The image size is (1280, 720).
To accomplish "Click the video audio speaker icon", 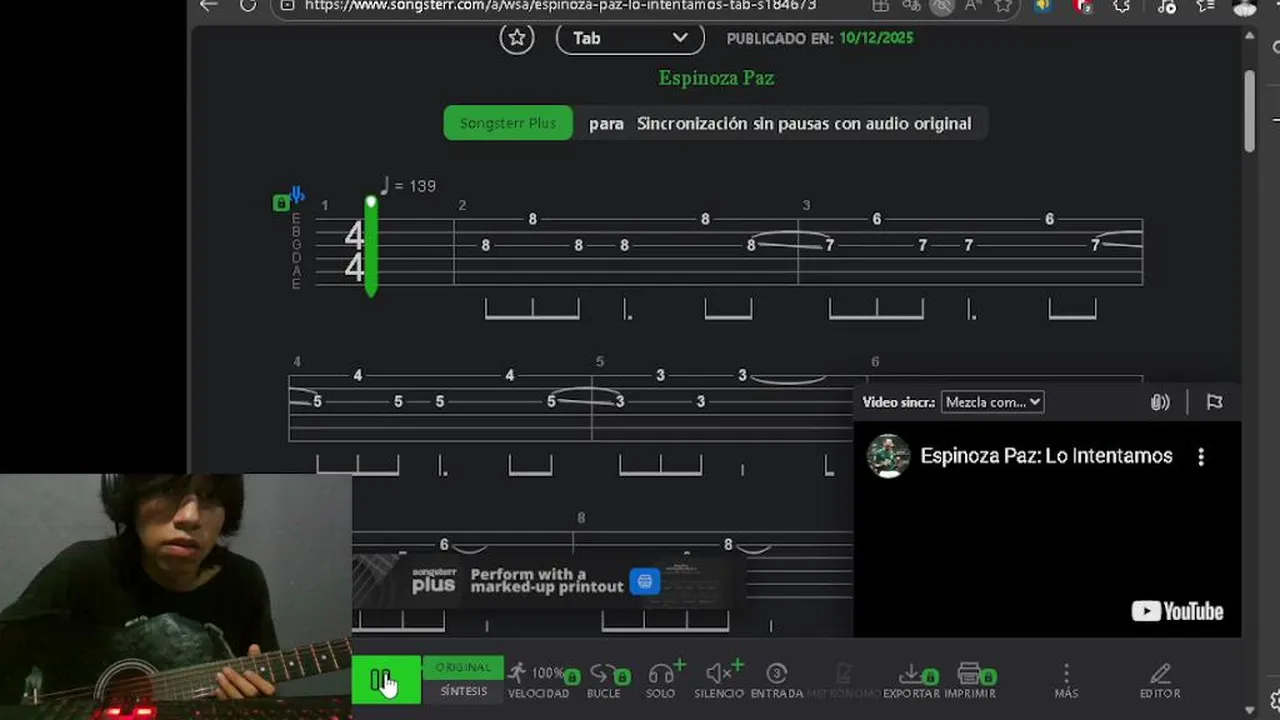I will pos(1160,402).
